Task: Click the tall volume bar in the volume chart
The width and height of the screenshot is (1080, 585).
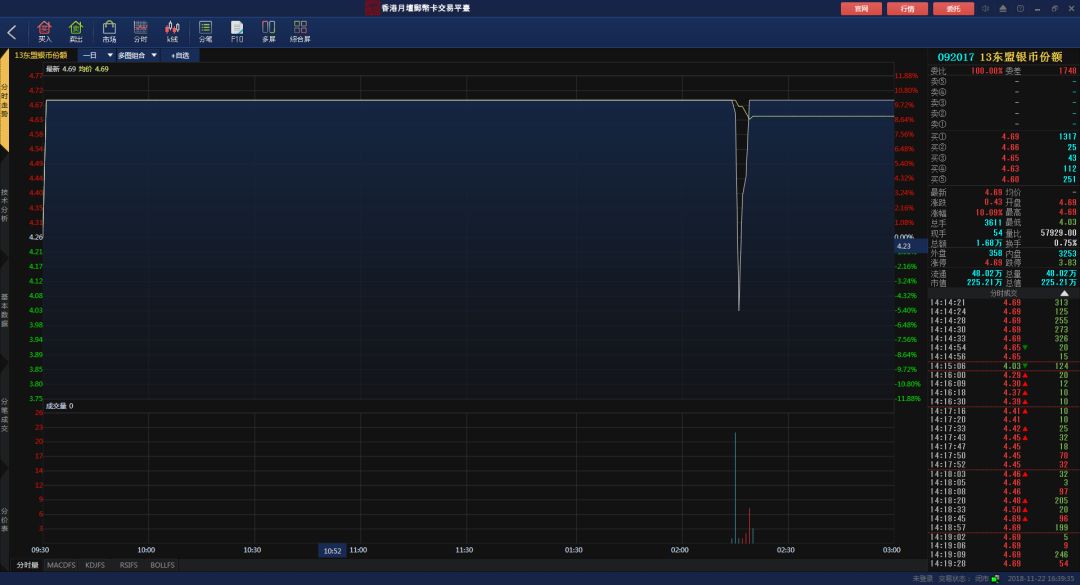Action: click(x=735, y=487)
